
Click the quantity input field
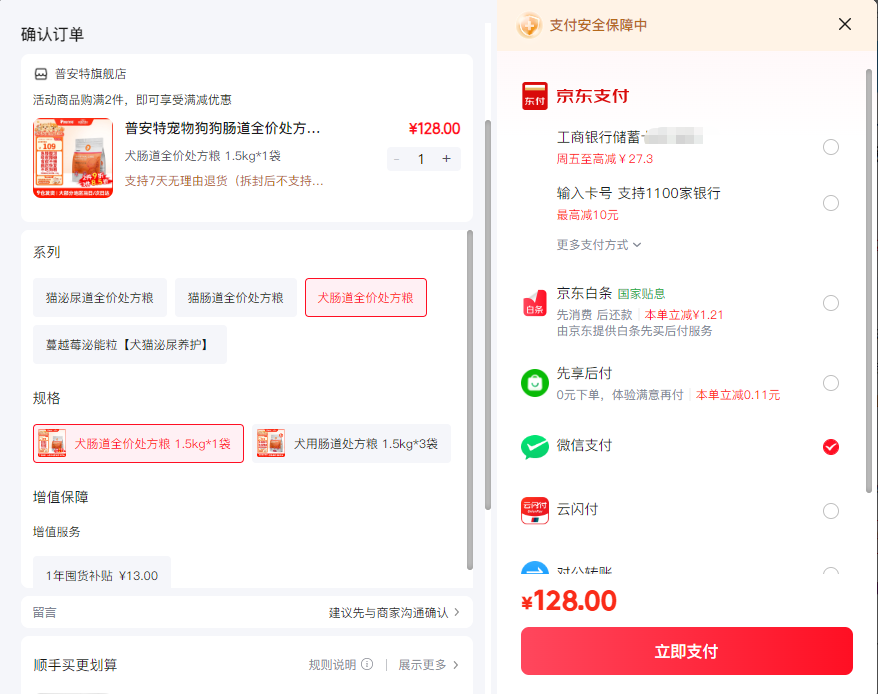[x=421, y=159]
